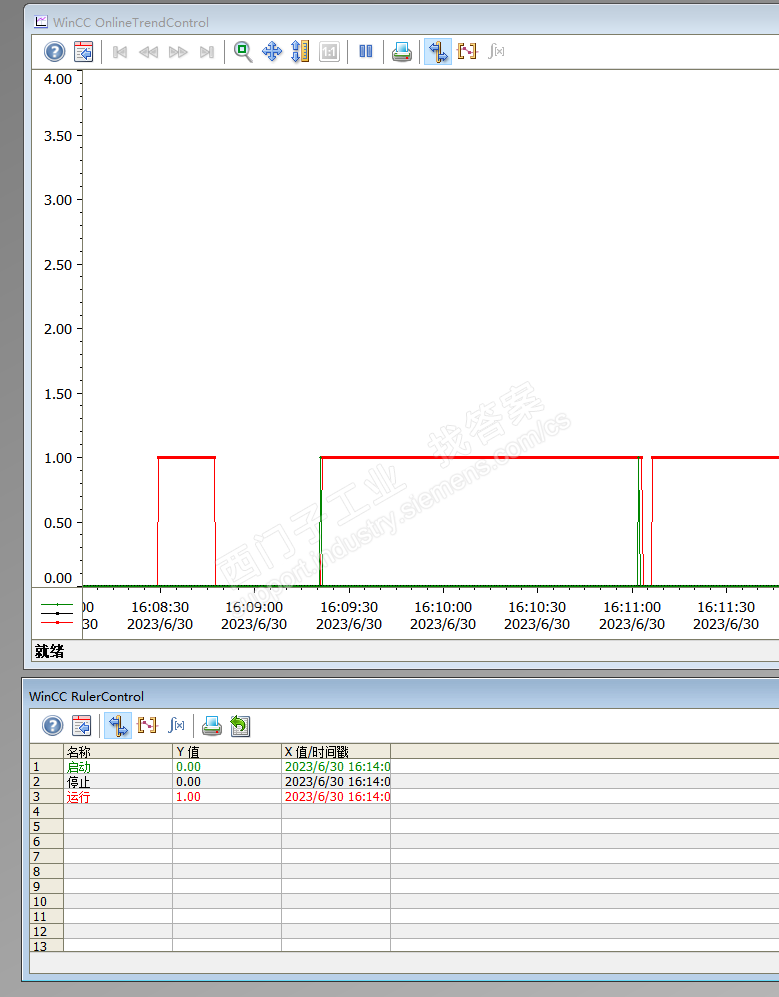Screen dimensions: 779x997
Task: Select the 运行 name cell in row 3
Action: pos(118,797)
